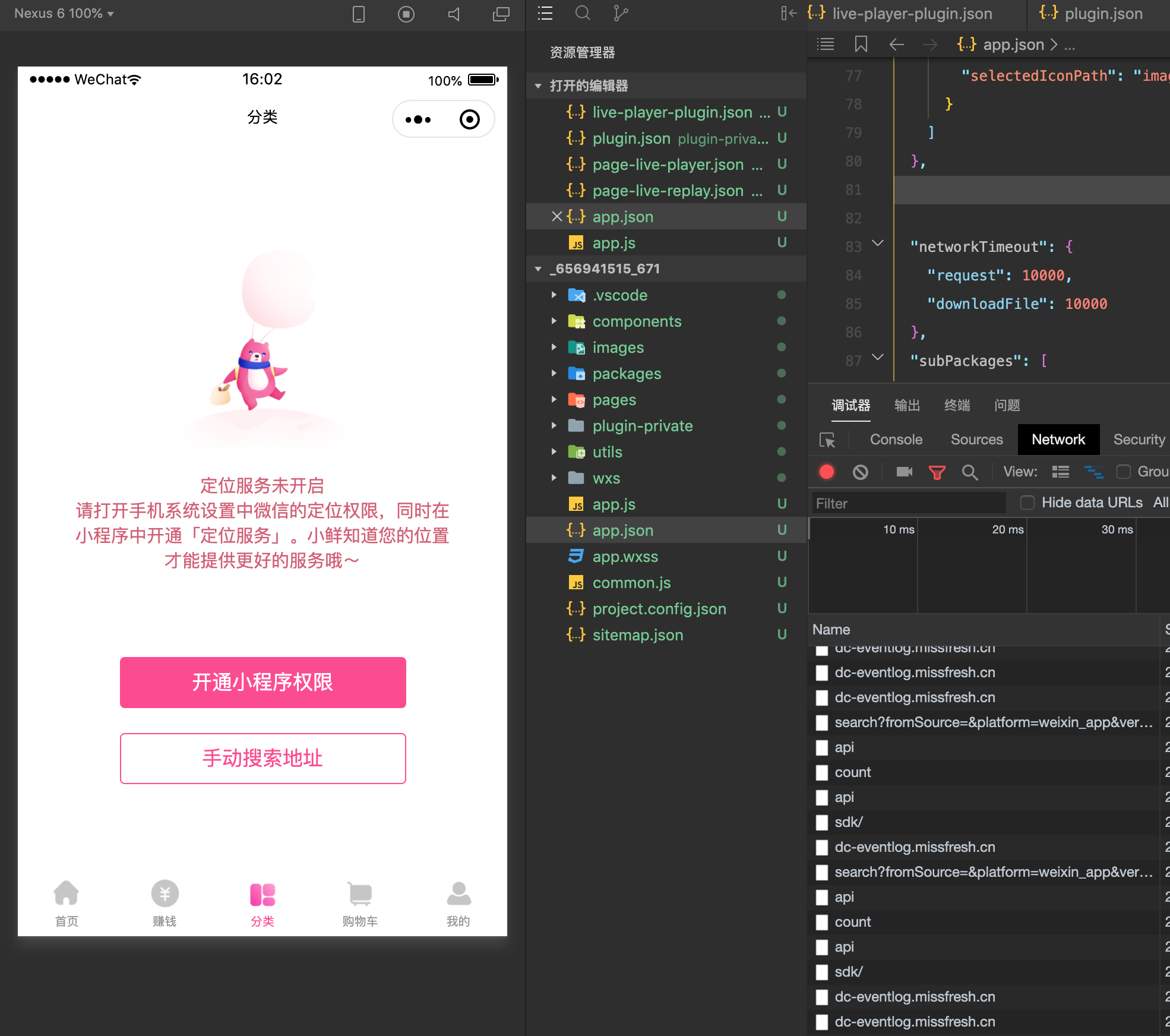The image size is (1170, 1036).
Task: Toggle the red network filter funnel
Action: coord(937,472)
